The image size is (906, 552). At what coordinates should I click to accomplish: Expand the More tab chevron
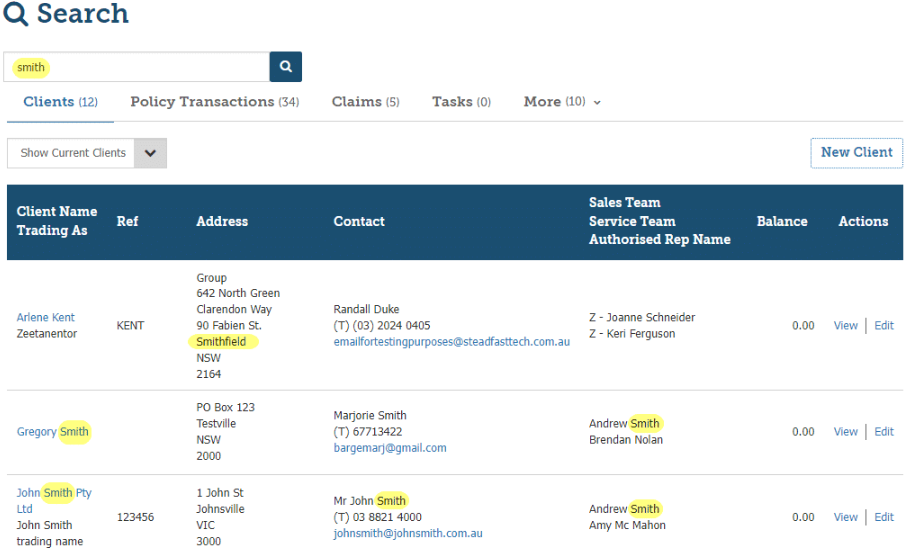(x=597, y=103)
